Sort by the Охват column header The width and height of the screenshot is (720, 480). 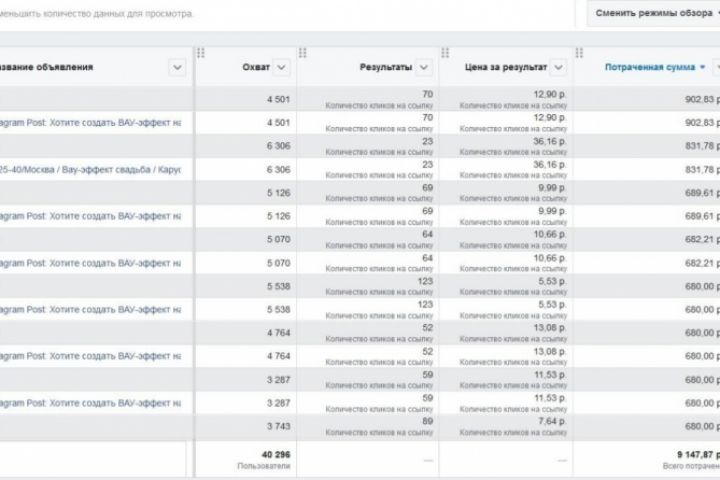pos(255,67)
